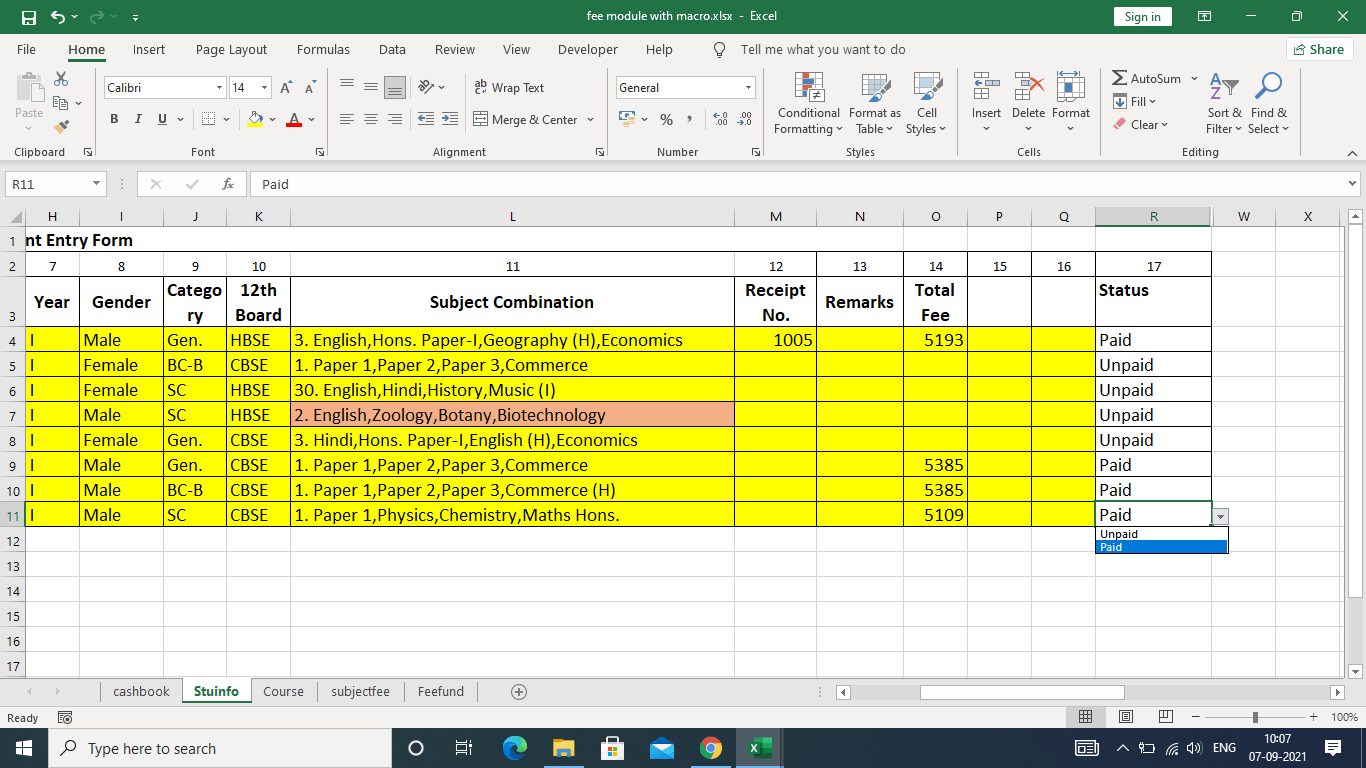1366x768 pixels.
Task: Open Fill Color yellow swatch
Action: tap(256, 119)
